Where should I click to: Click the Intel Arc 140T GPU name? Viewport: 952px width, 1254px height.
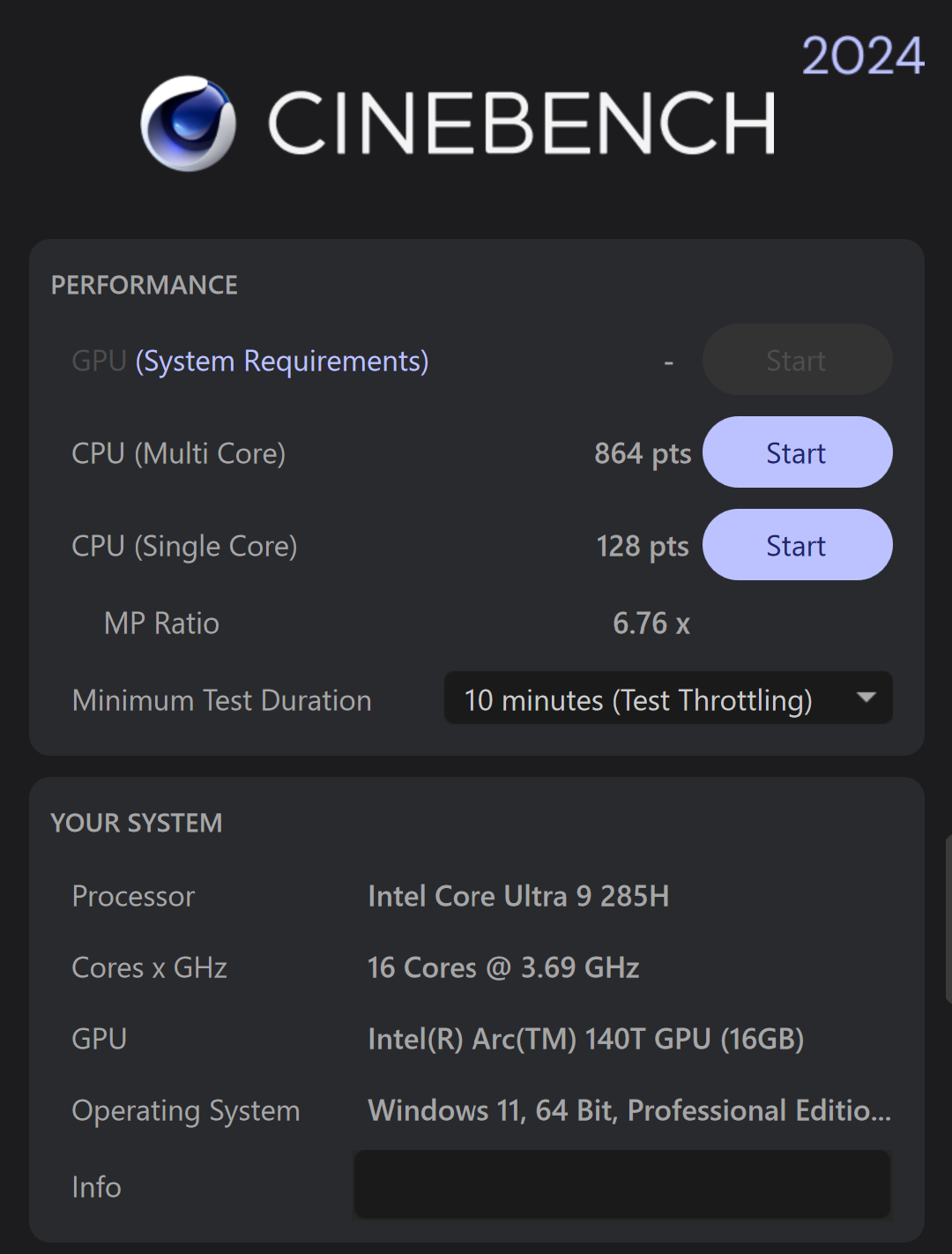point(585,1039)
